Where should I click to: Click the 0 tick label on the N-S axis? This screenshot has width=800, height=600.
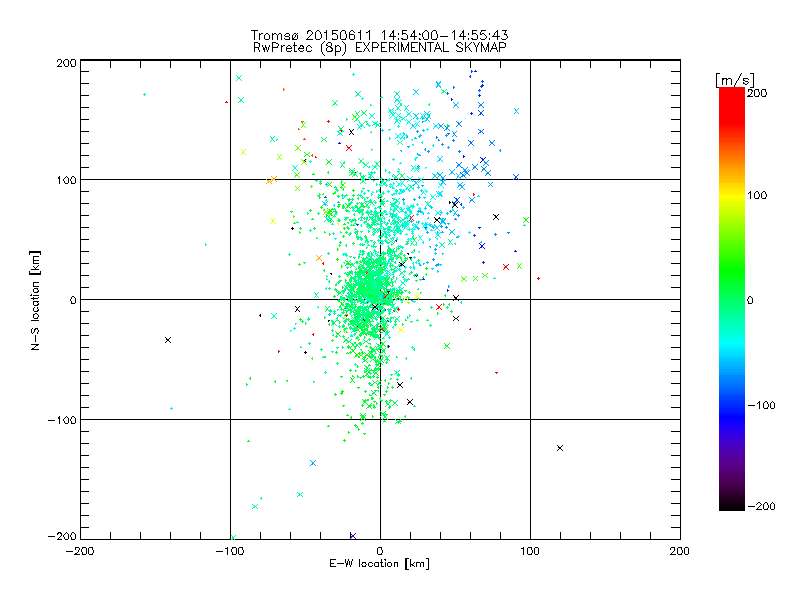(73, 300)
